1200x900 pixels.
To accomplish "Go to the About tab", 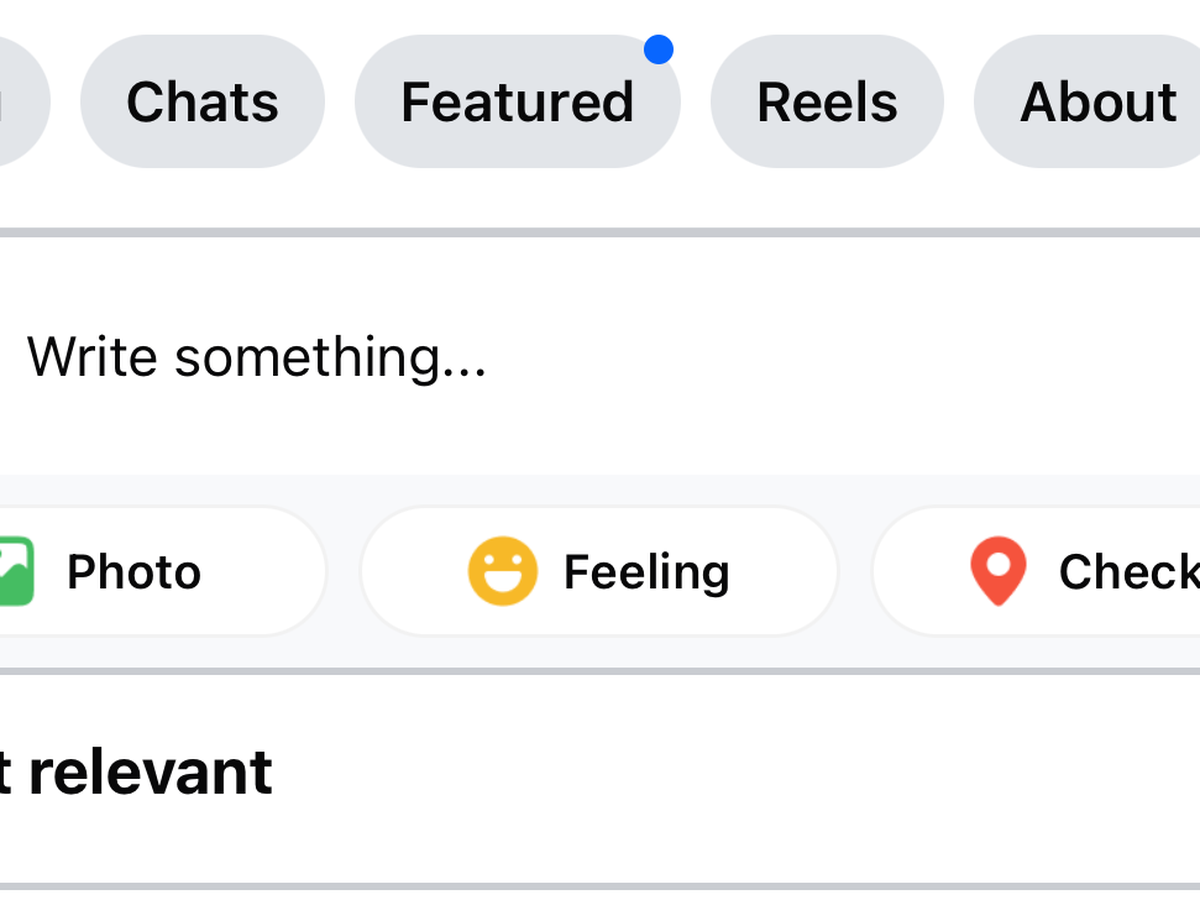I will click(x=1097, y=102).
